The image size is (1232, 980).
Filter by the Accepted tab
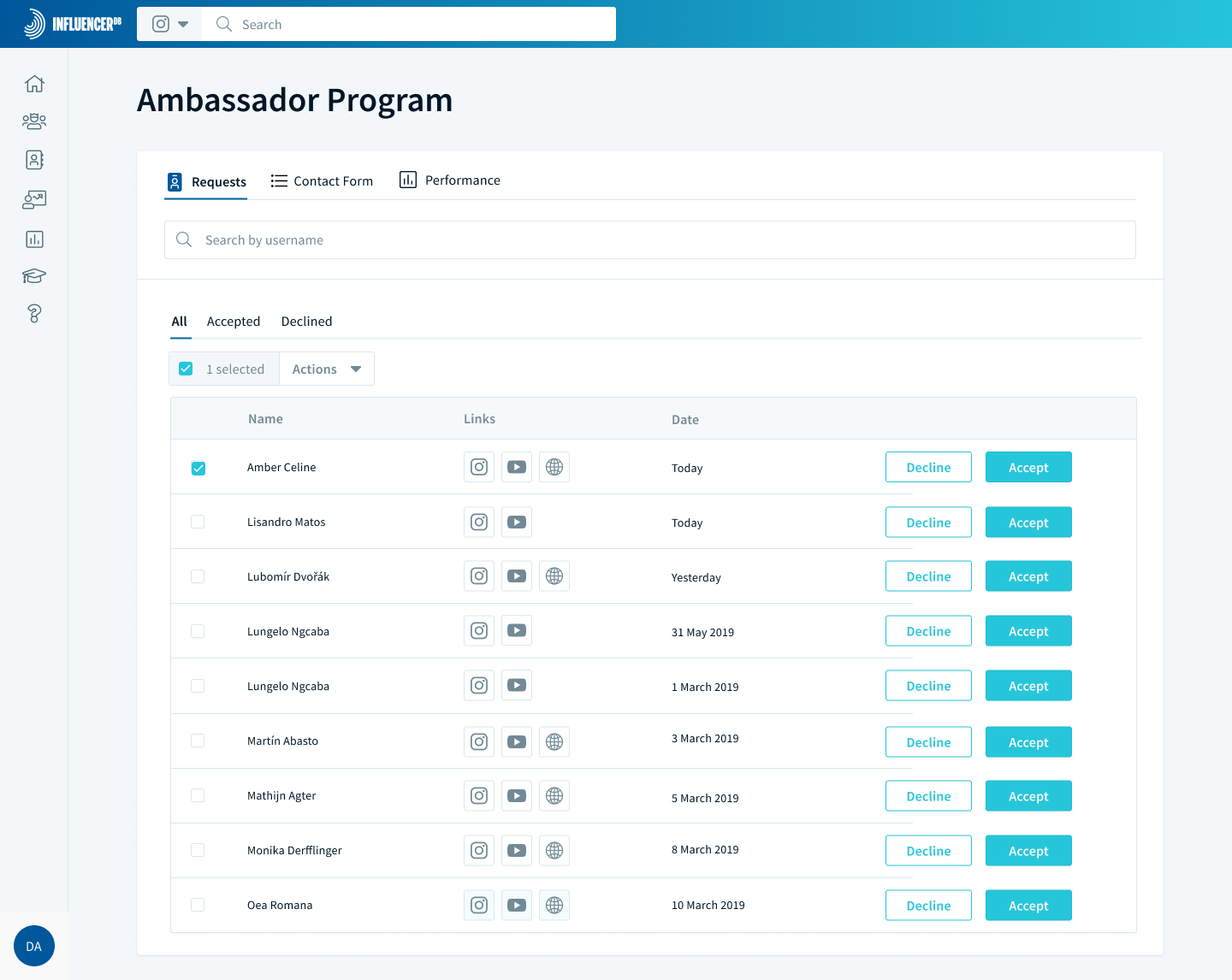234,322
